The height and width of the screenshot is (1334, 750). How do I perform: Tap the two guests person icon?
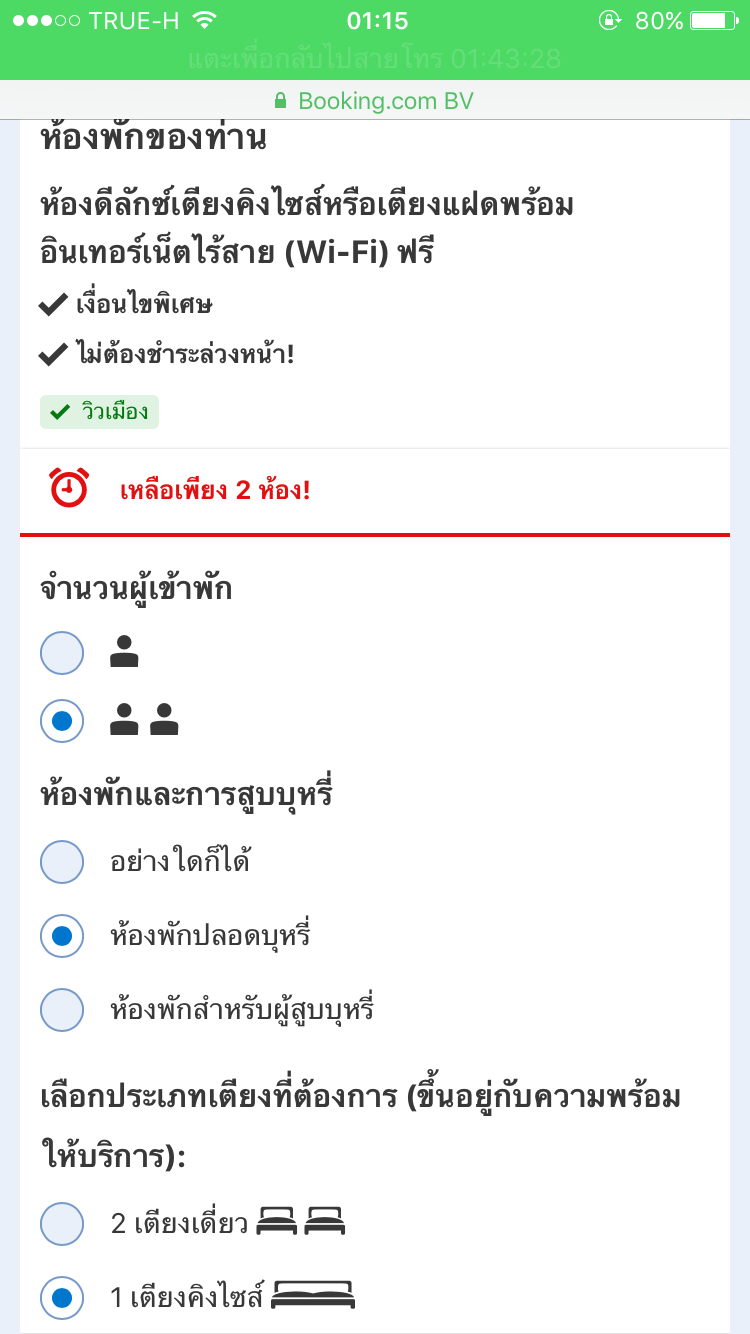[x=143, y=720]
